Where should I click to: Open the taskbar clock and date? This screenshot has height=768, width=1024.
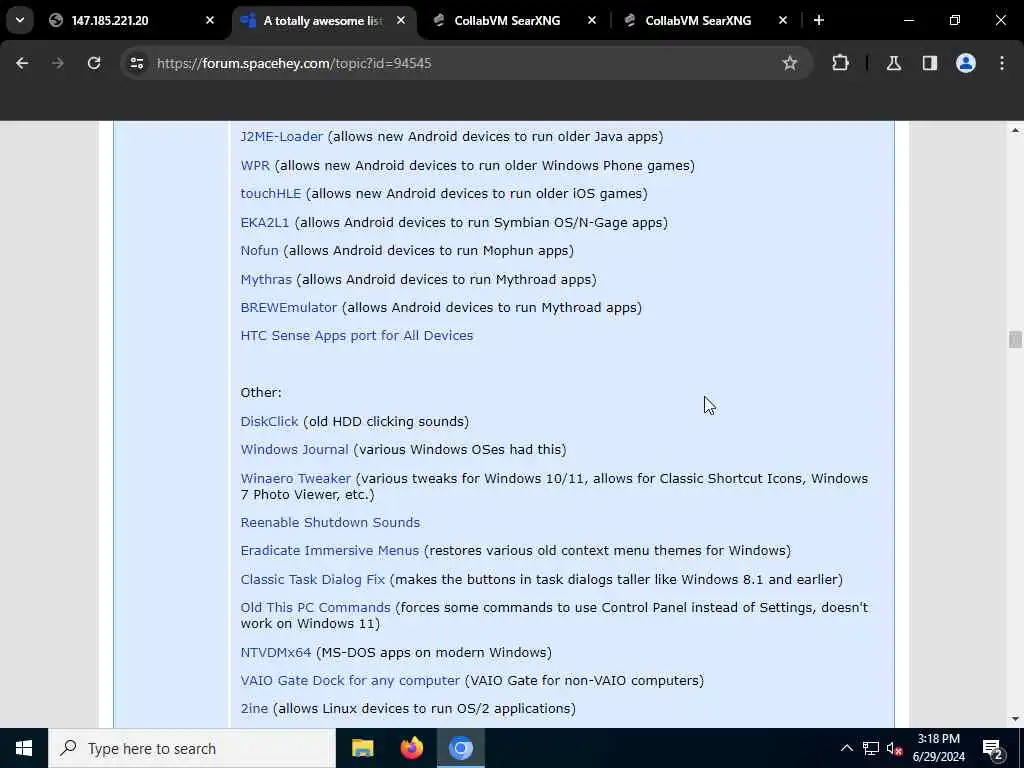pos(938,748)
